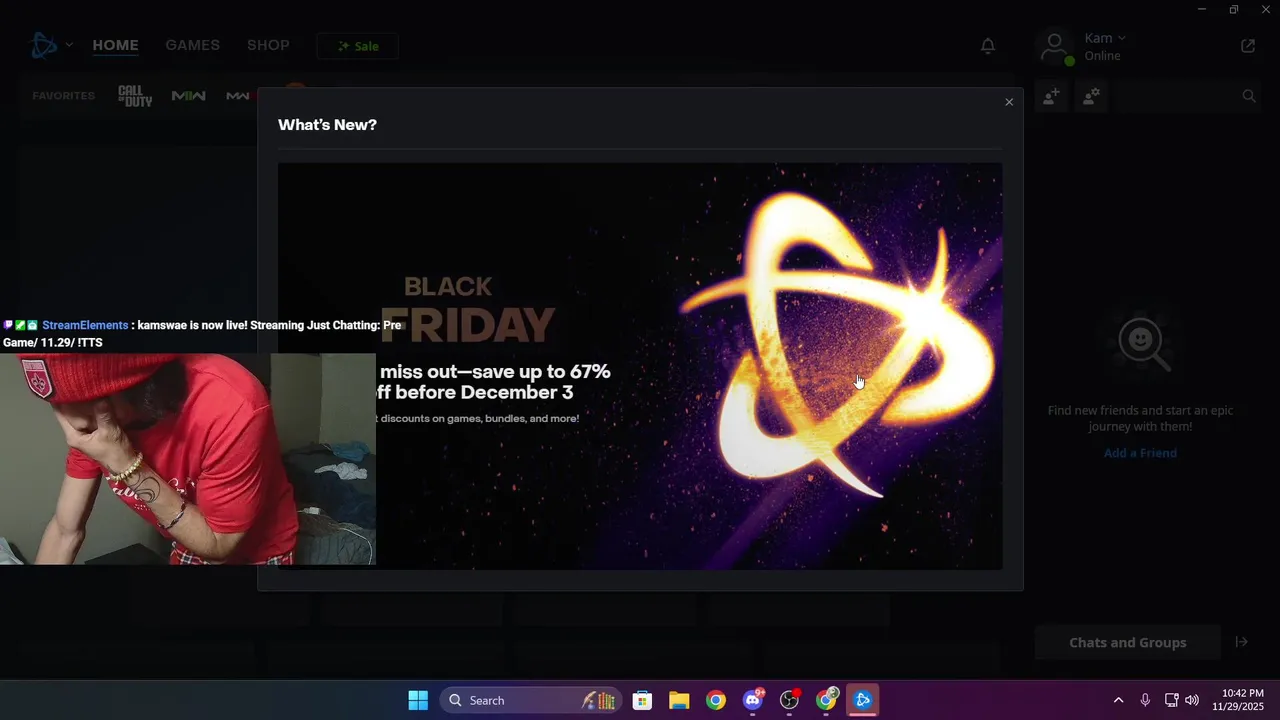Open Google Chrome from taskbar
The image size is (1280, 720).
[716, 700]
